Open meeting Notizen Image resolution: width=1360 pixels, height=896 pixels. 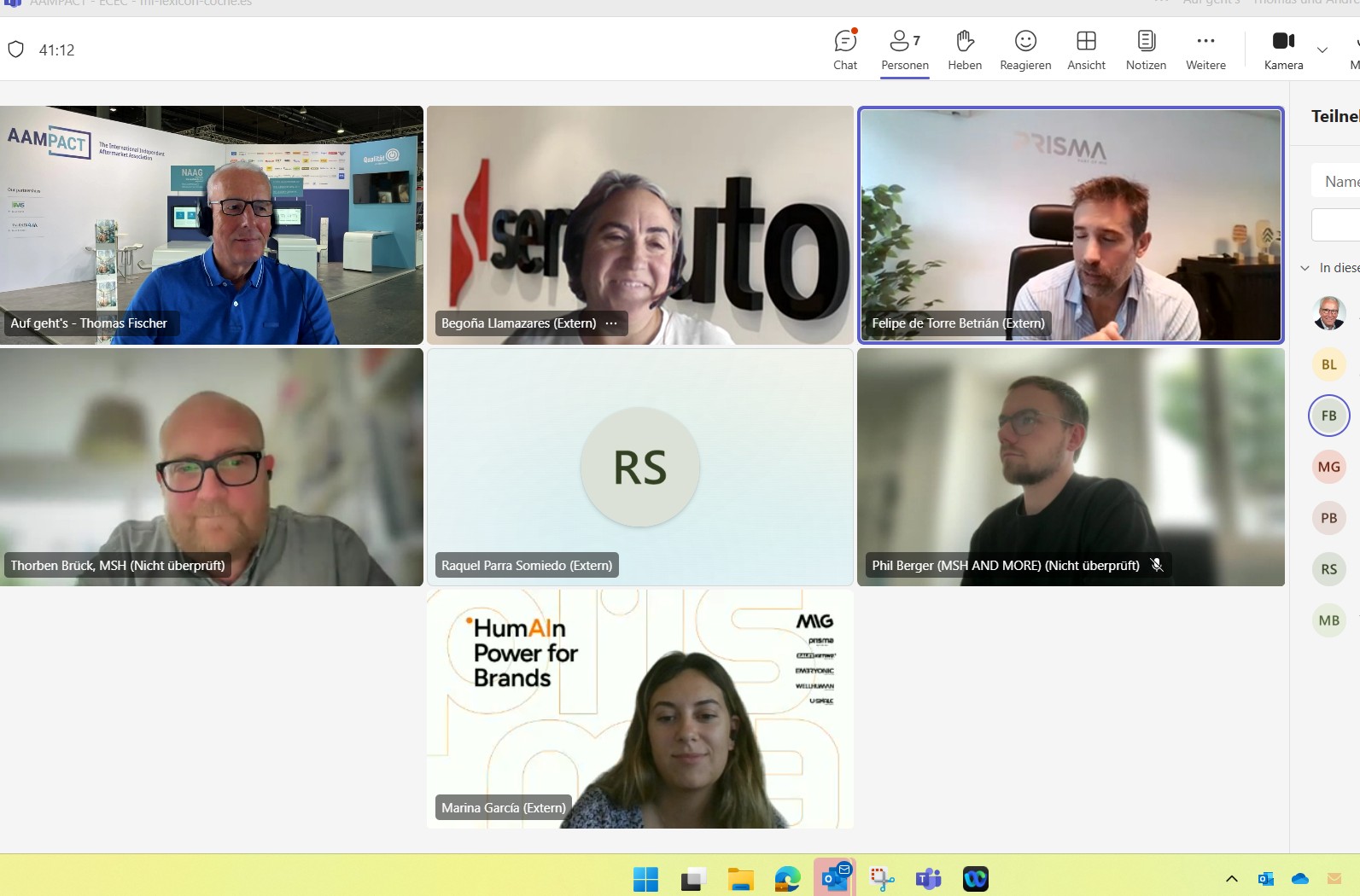point(1145,50)
